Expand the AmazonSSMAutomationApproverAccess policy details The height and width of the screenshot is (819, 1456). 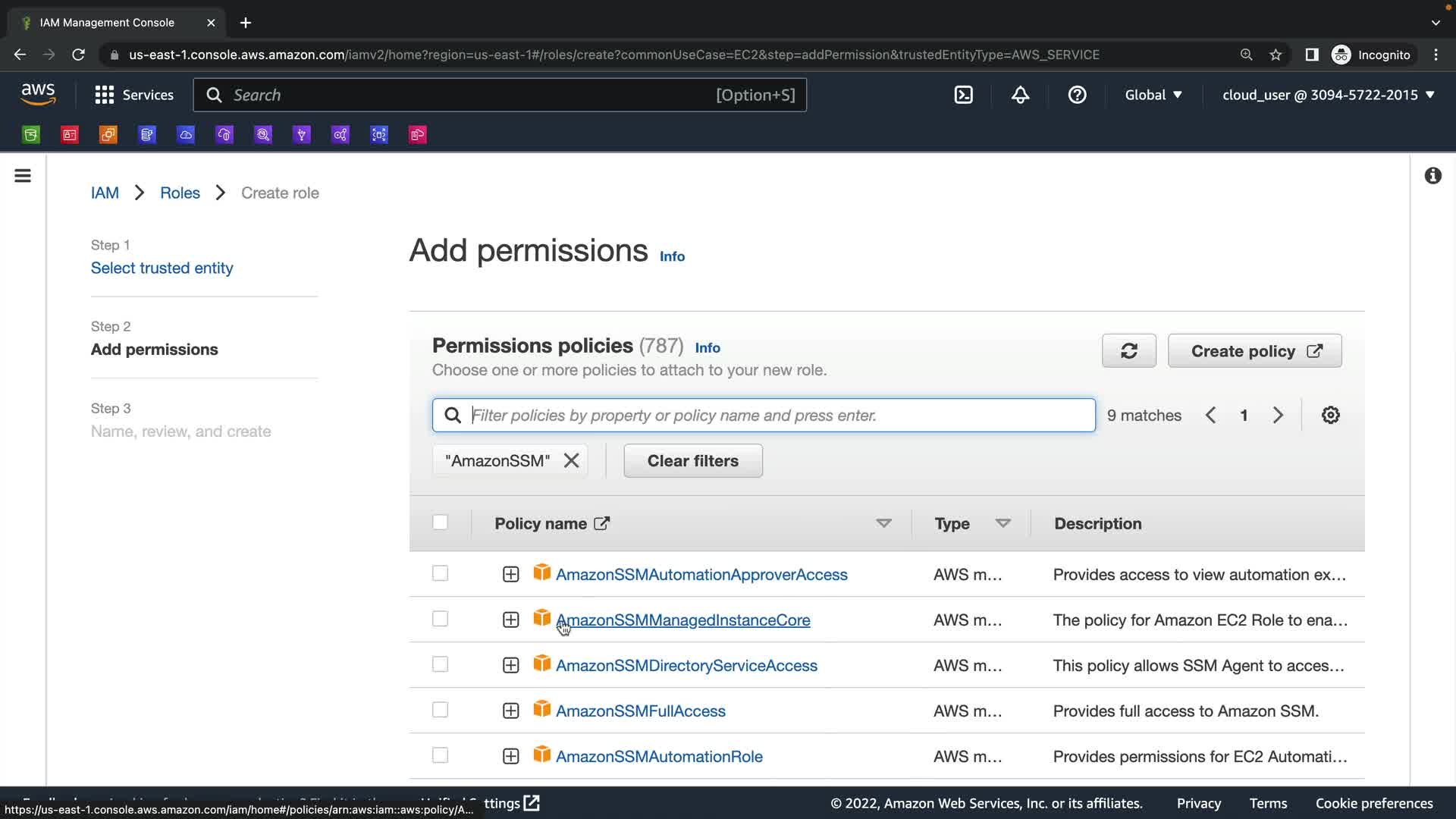tap(510, 575)
